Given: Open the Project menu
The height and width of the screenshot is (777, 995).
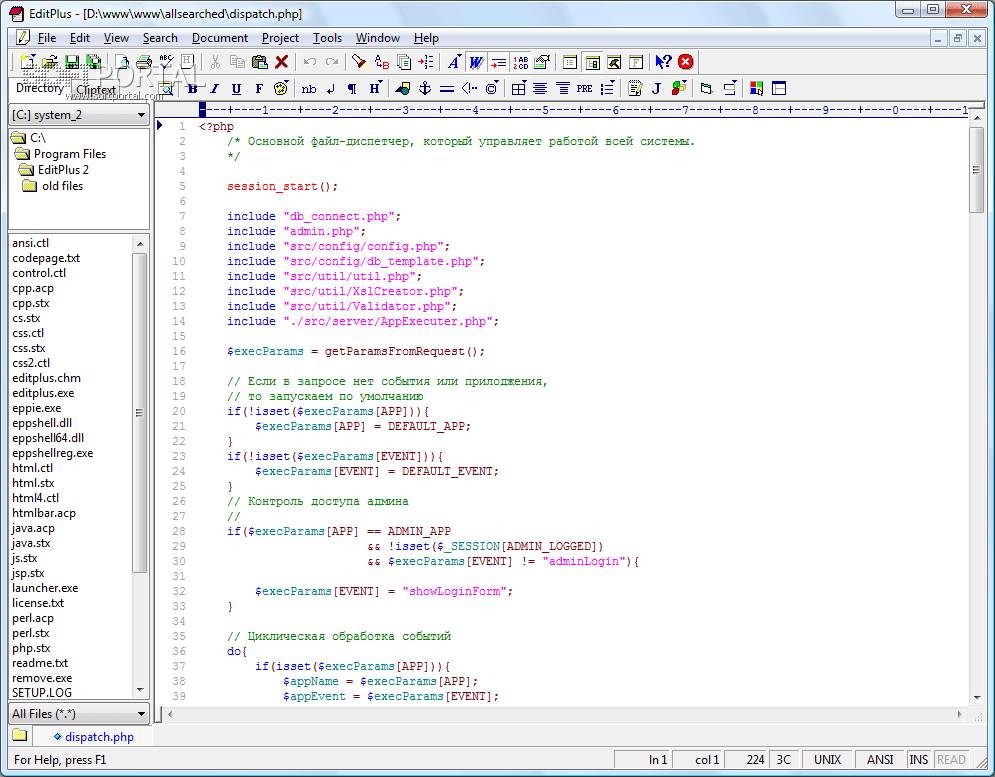Looking at the screenshot, I should pos(280,38).
